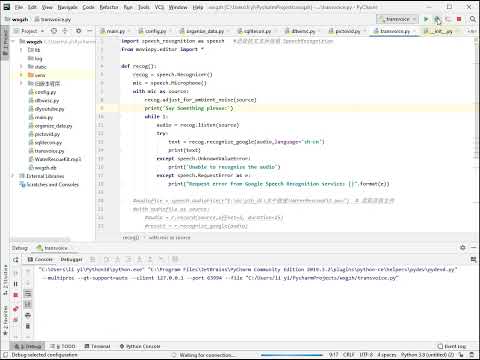Click CRLF line separator in status bar
Screen dimensions: 480x360
pyautogui.click(x=349, y=355)
